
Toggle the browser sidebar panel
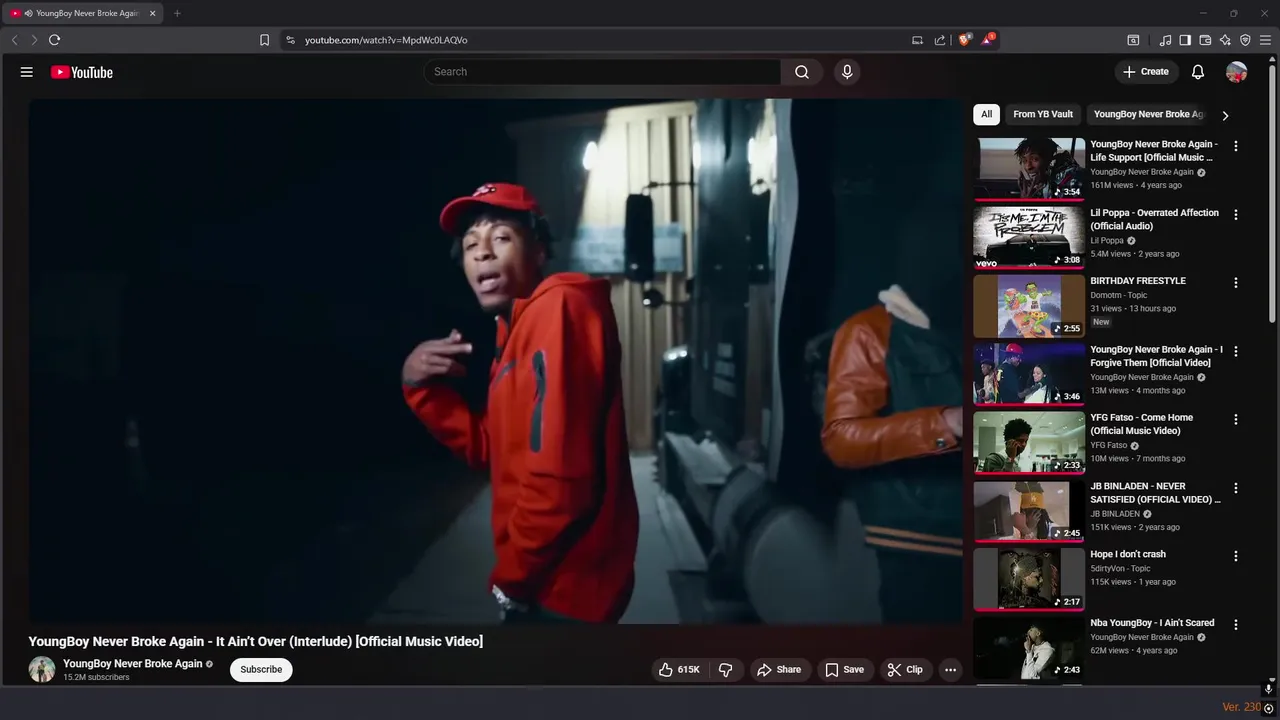click(1185, 40)
